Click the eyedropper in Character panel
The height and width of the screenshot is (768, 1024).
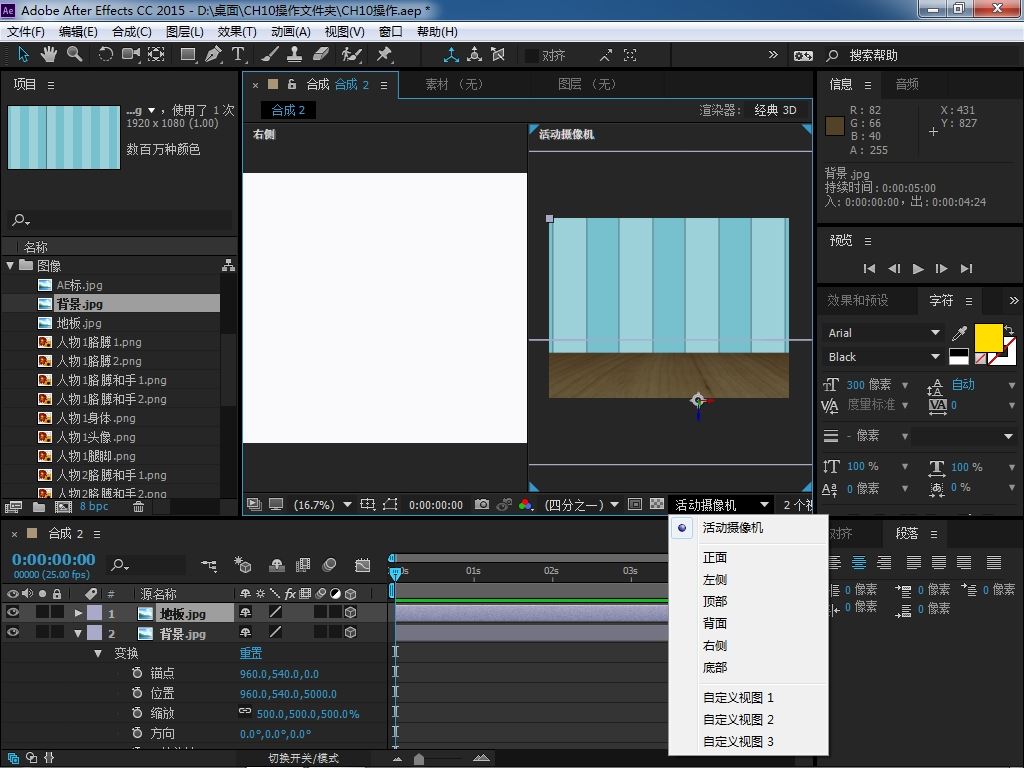tap(959, 333)
